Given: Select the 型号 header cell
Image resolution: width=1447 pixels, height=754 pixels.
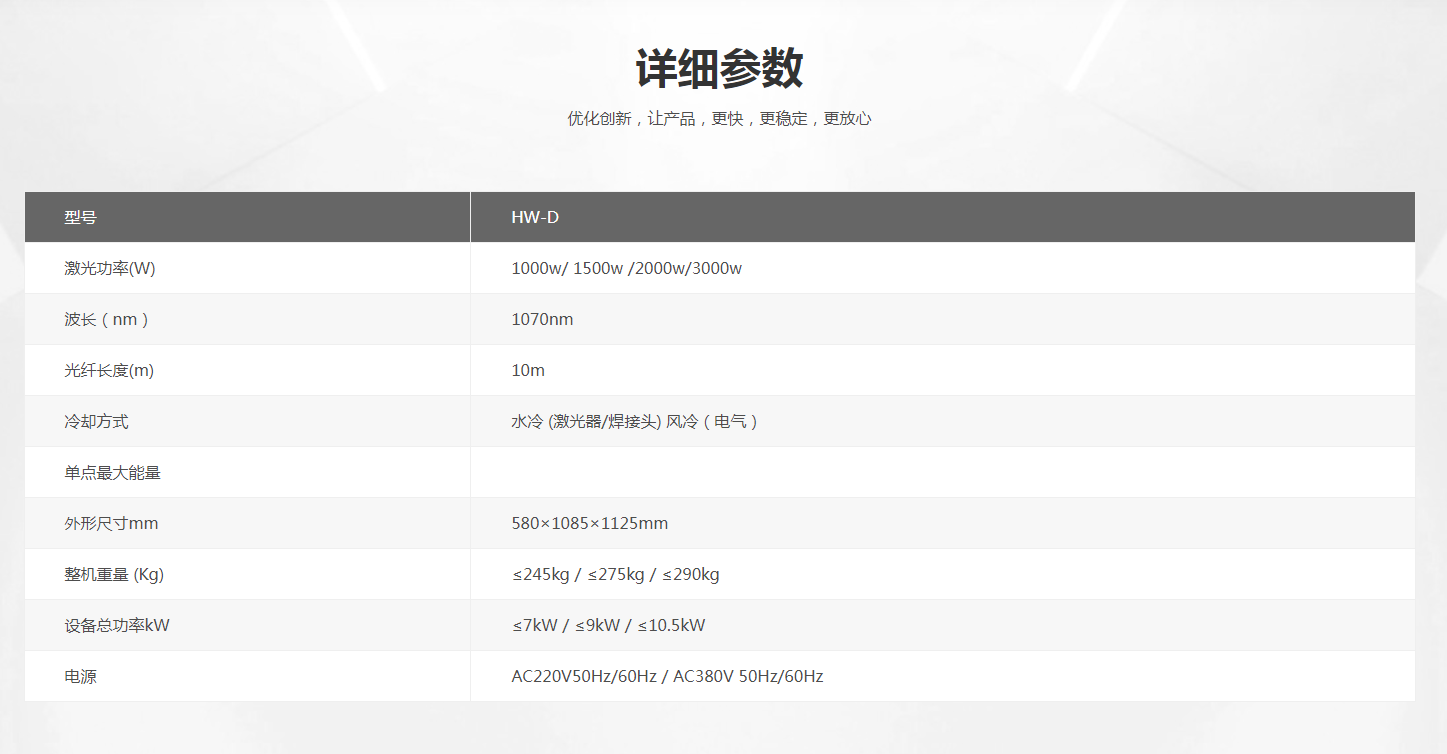Looking at the screenshot, I should [81, 217].
